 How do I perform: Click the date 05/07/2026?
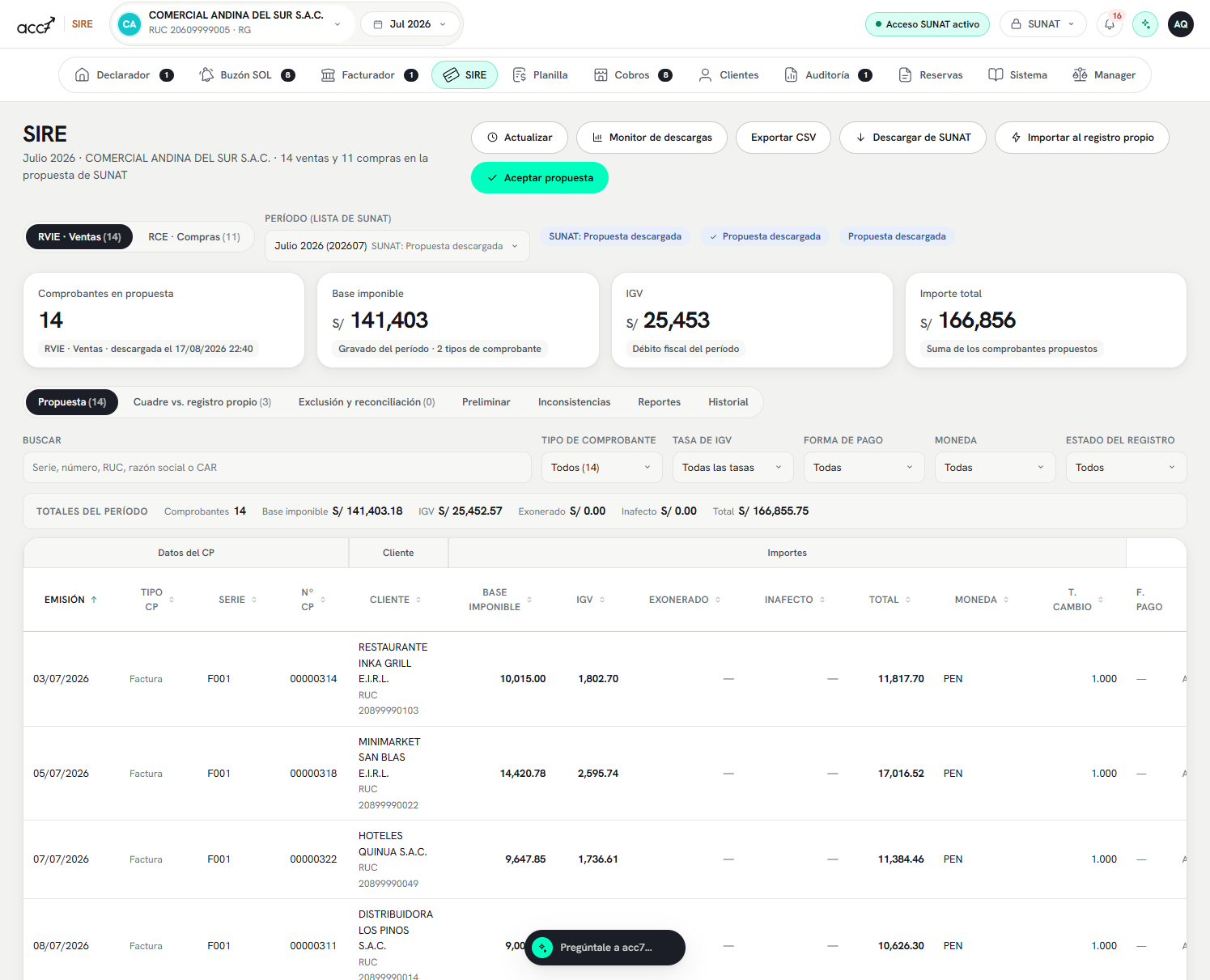click(61, 774)
